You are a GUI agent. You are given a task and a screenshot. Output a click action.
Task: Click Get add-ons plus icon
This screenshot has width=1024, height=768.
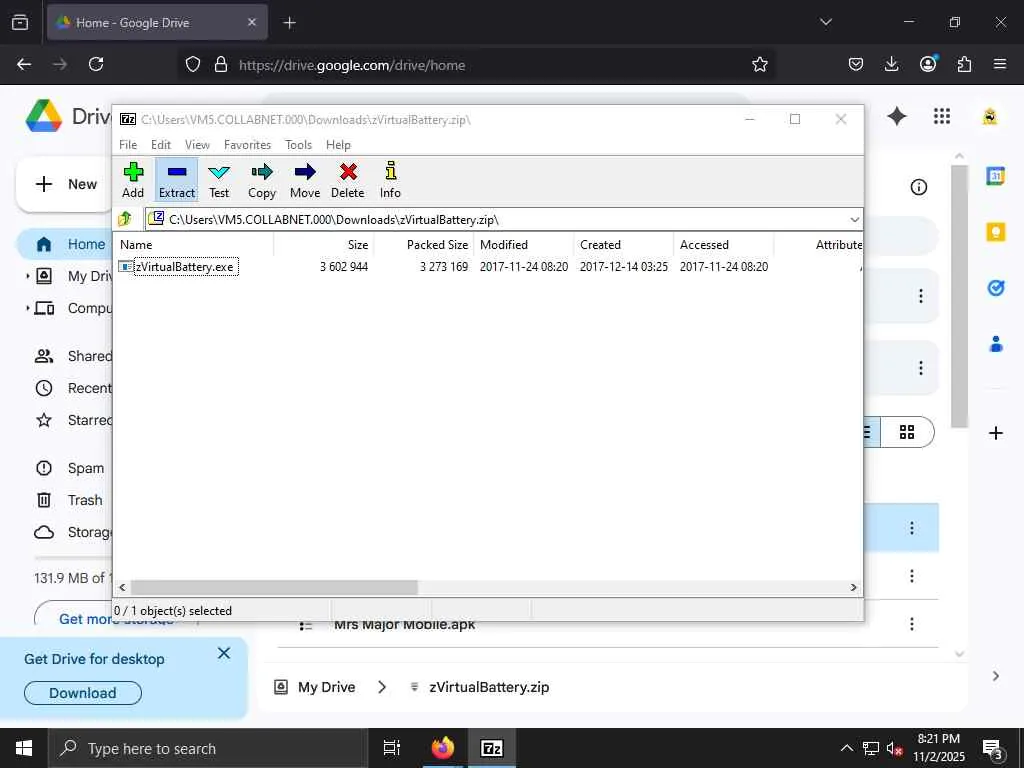(x=995, y=433)
